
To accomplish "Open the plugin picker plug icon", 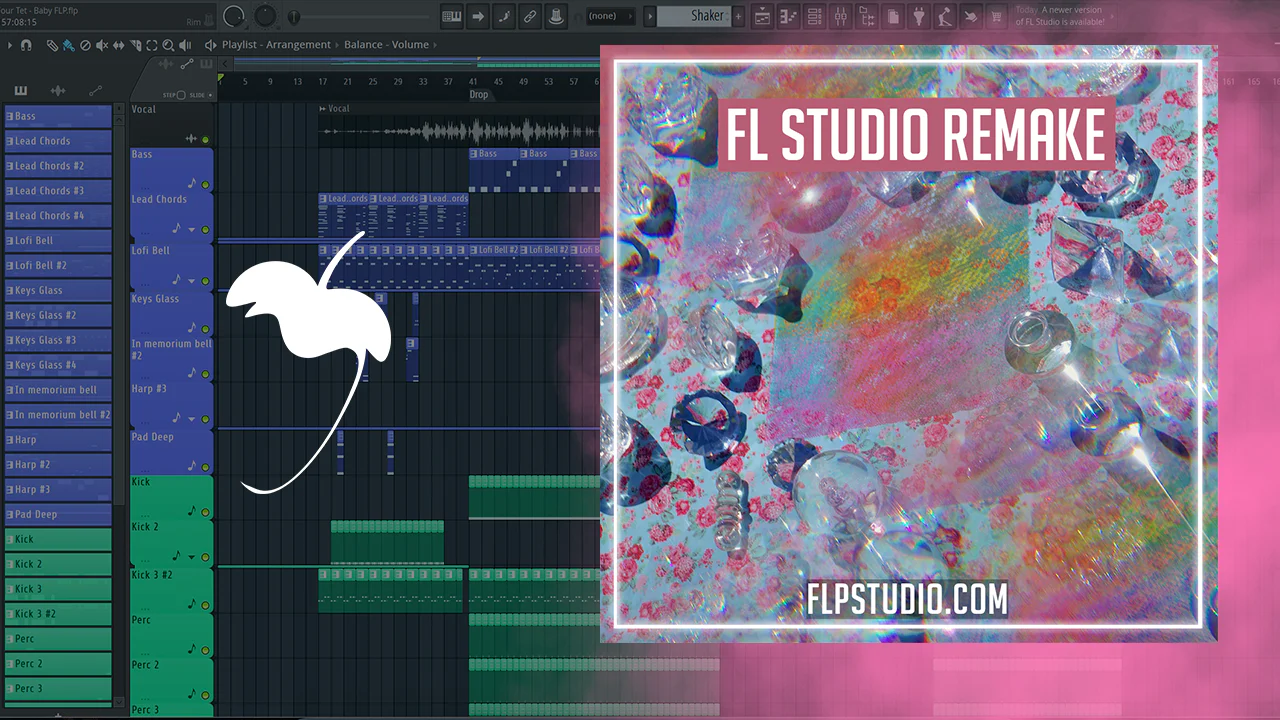I will (x=919, y=16).
